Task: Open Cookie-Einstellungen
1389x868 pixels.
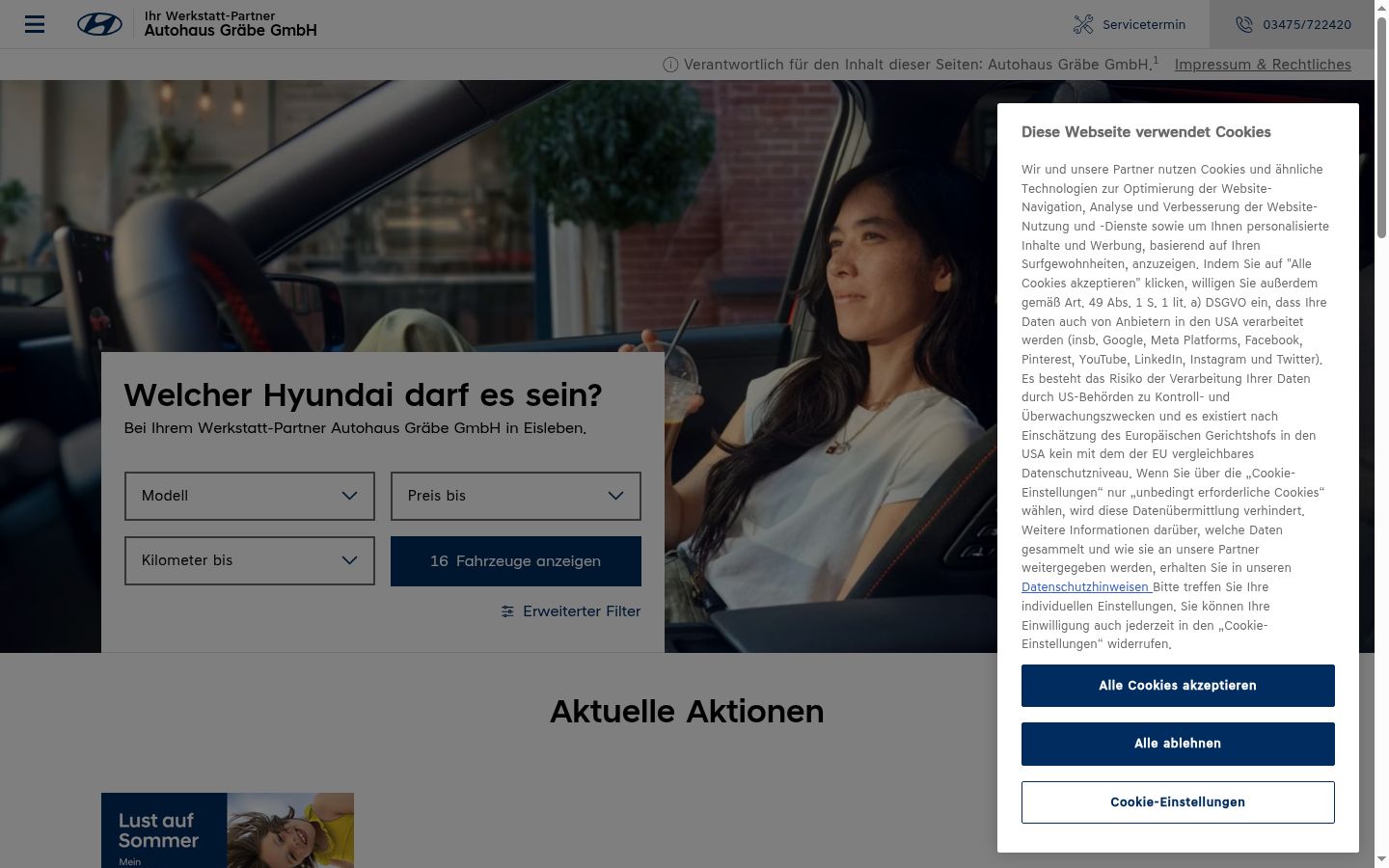Action: 1178,802
